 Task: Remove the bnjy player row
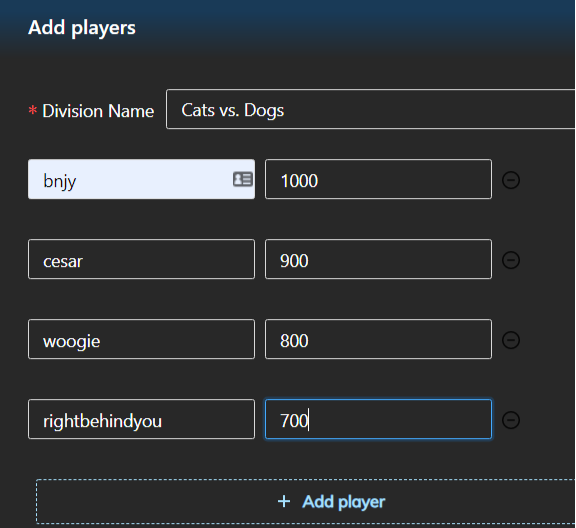pyautogui.click(x=511, y=180)
